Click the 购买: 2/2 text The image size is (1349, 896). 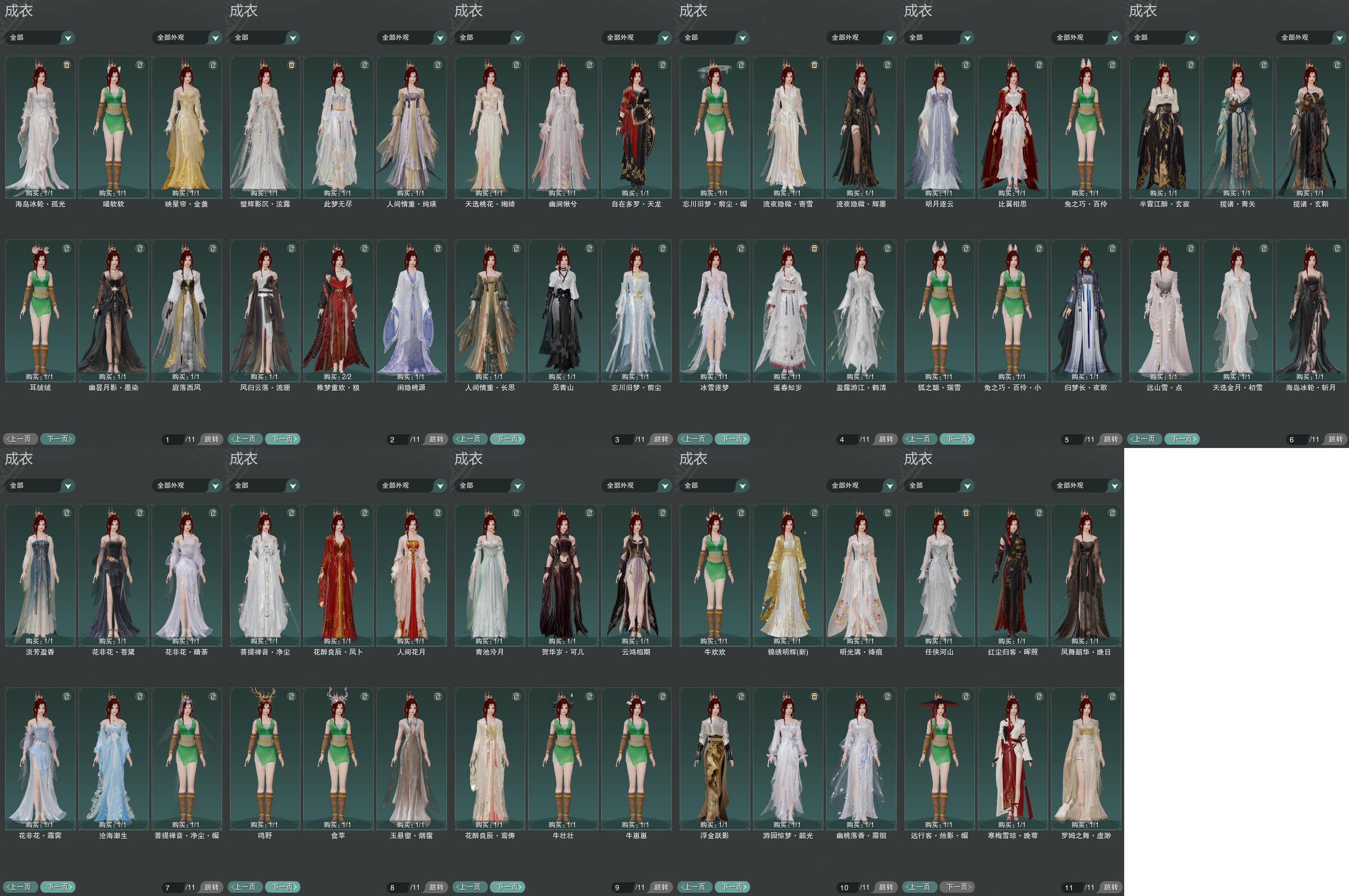337,377
